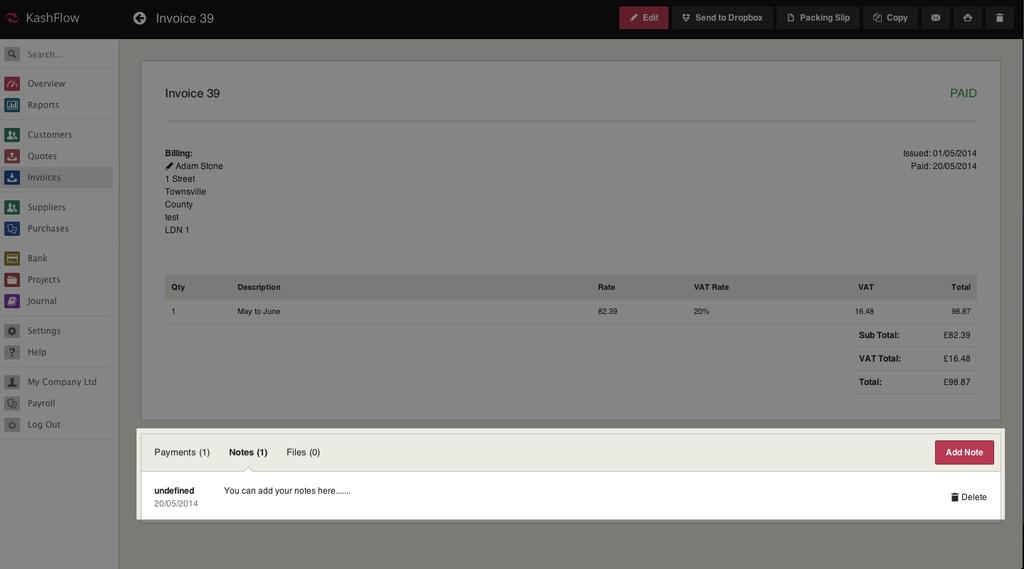Select the Notes (1) tab

point(248,452)
